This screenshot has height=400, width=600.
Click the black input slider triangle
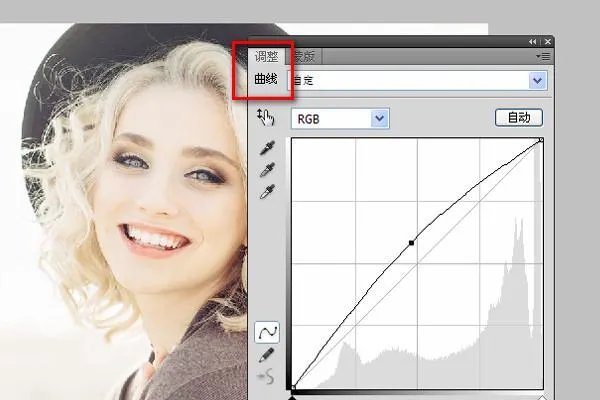click(292, 398)
